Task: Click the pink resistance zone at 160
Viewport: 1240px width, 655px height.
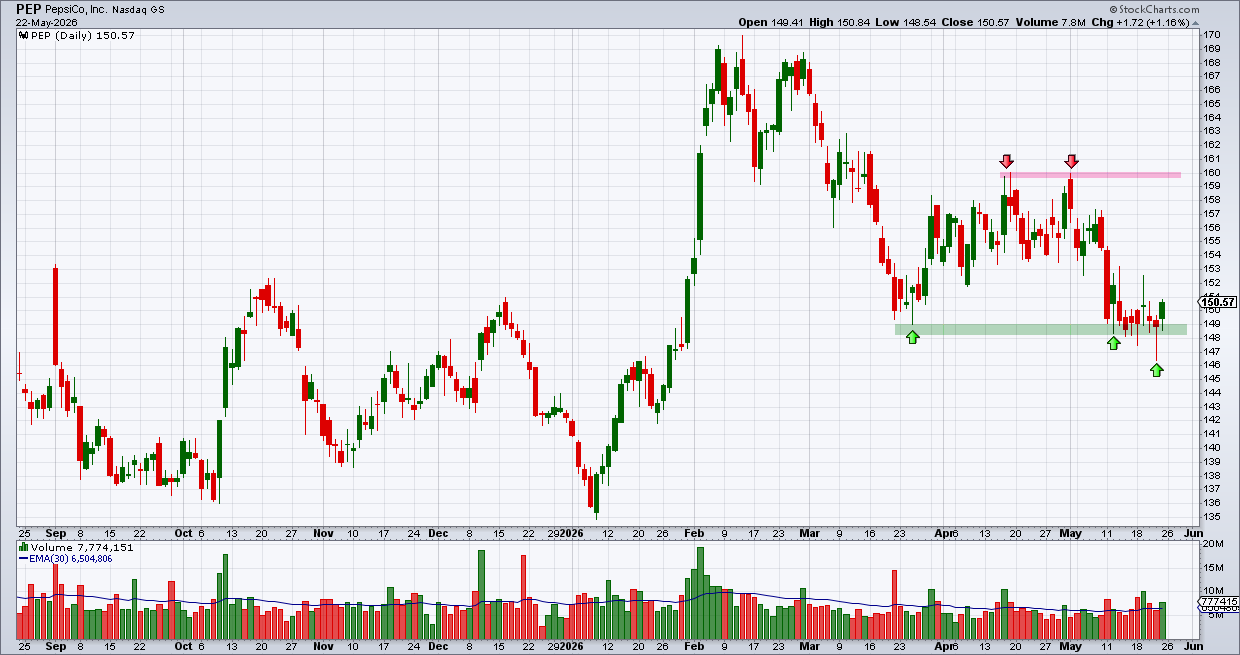Action: [x=1091, y=175]
